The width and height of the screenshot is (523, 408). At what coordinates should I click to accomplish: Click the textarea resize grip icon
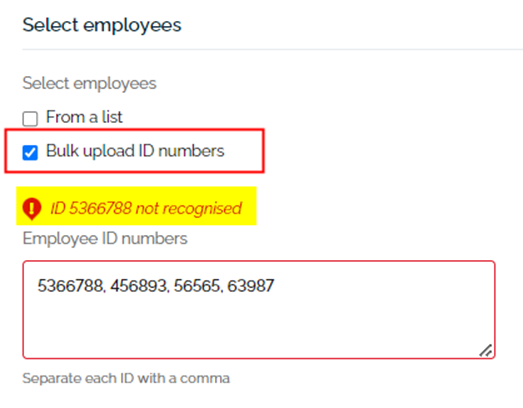point(486,351)
